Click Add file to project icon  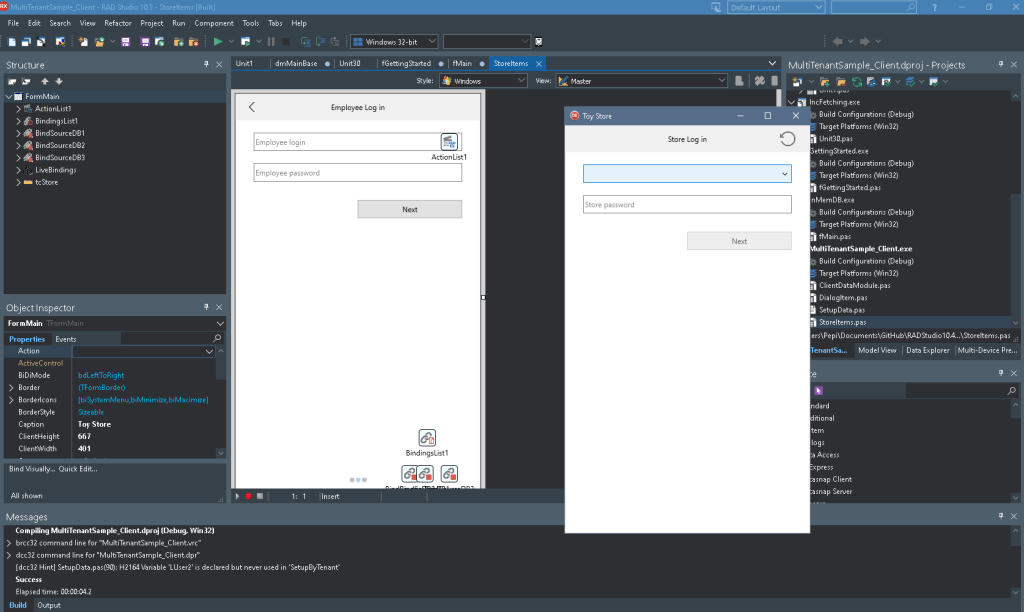[178, 42]
